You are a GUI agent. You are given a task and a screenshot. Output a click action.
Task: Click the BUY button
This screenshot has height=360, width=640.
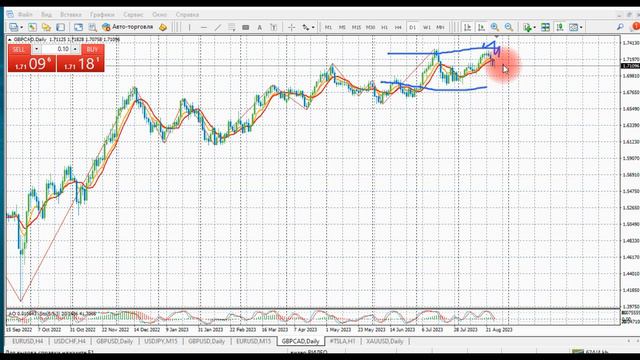pos(93,49)
